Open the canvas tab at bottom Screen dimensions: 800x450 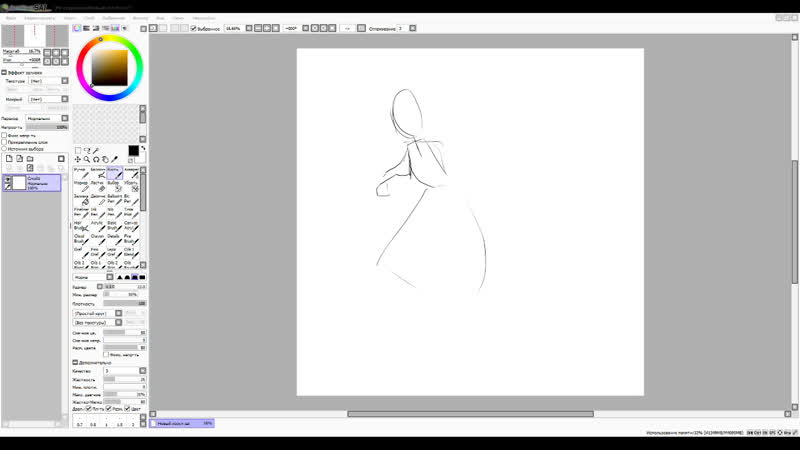click(182, 423)
